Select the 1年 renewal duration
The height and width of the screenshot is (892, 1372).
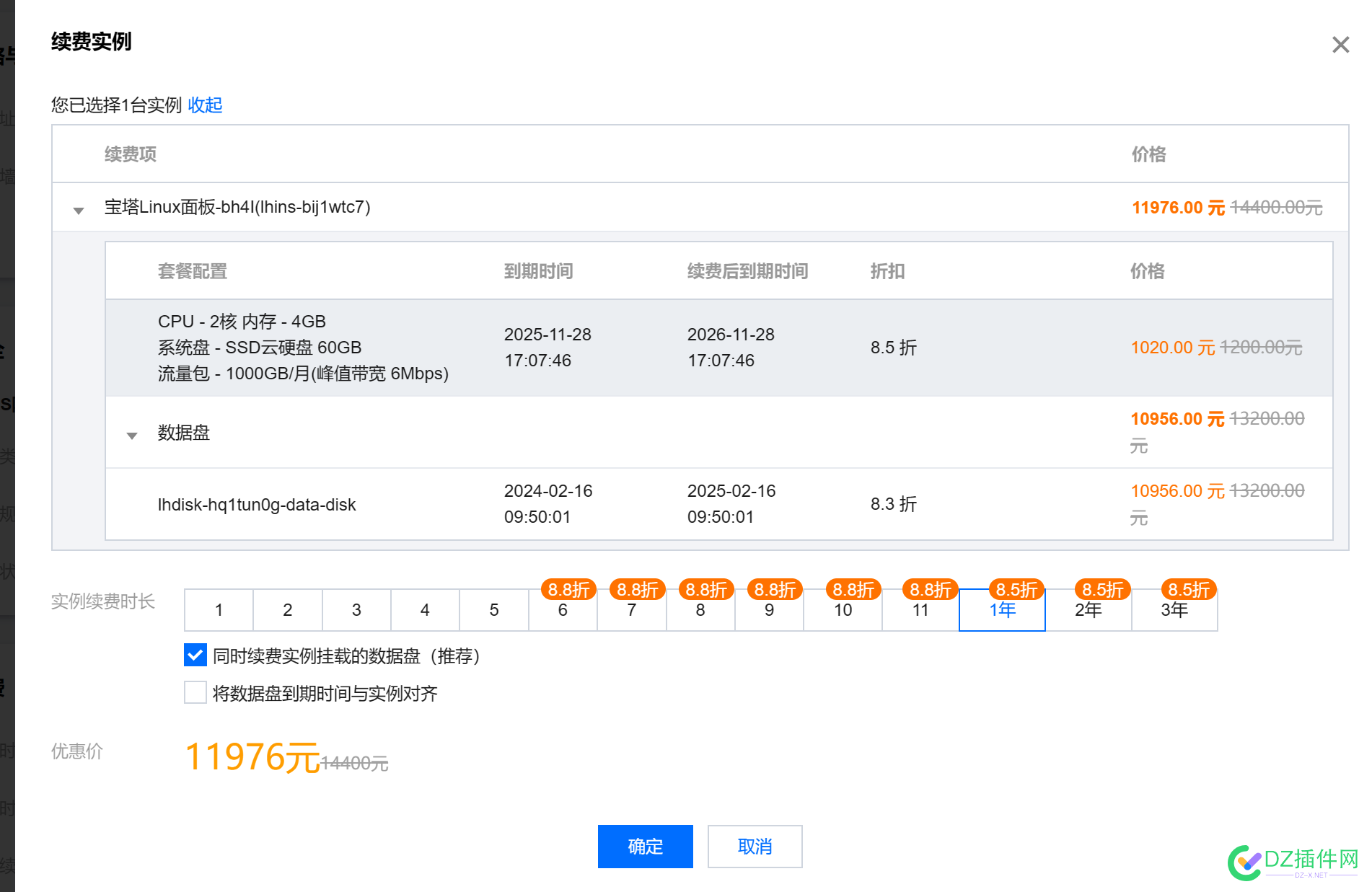point(1002,610)
